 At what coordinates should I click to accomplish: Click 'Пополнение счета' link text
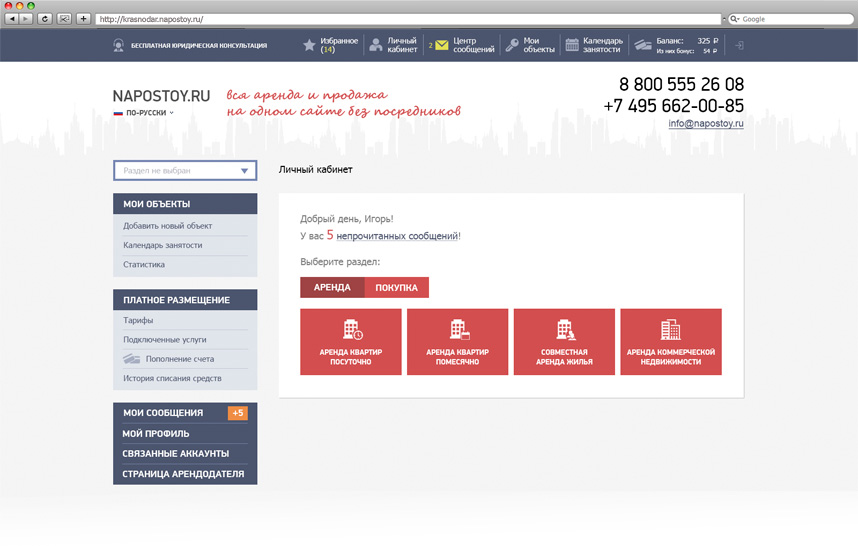[x=180, y=359]
